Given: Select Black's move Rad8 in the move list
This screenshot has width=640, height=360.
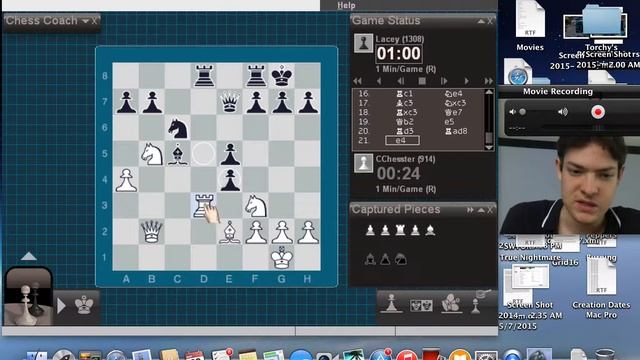Looking at the screenshot, I should click(456, 131).
